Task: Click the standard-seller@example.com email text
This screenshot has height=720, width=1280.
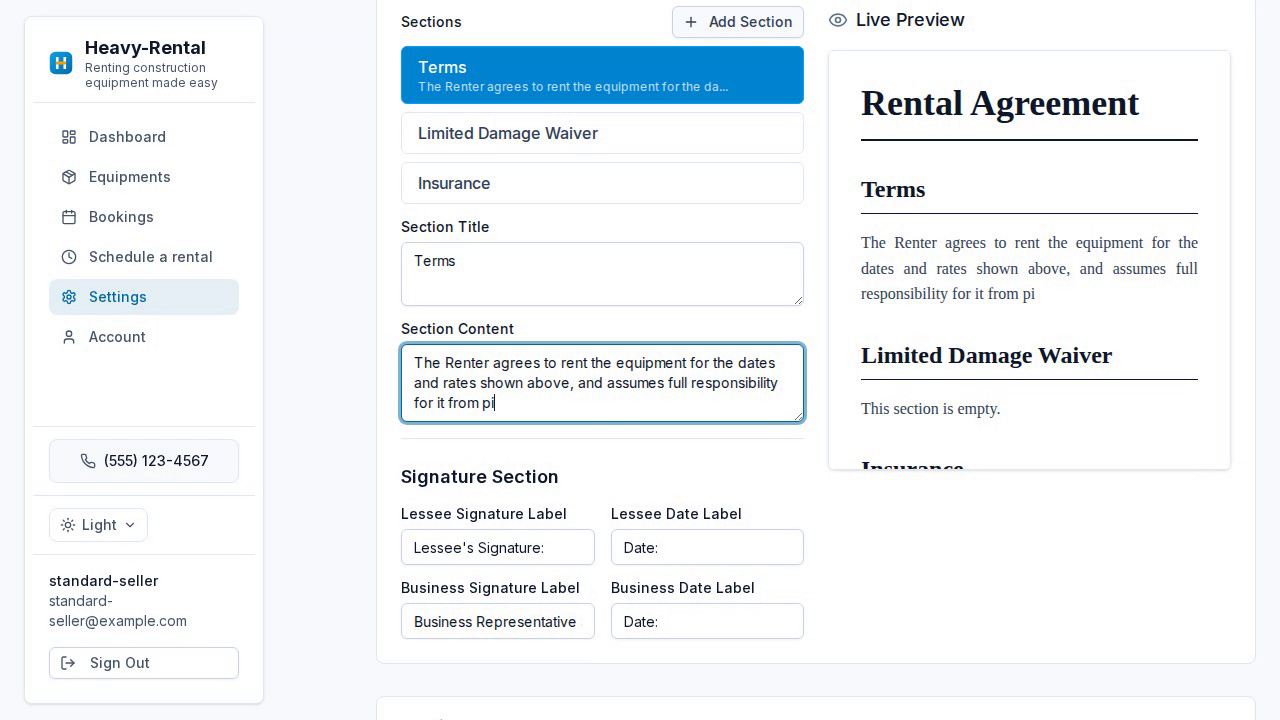Action: click(x=118, y=611)
